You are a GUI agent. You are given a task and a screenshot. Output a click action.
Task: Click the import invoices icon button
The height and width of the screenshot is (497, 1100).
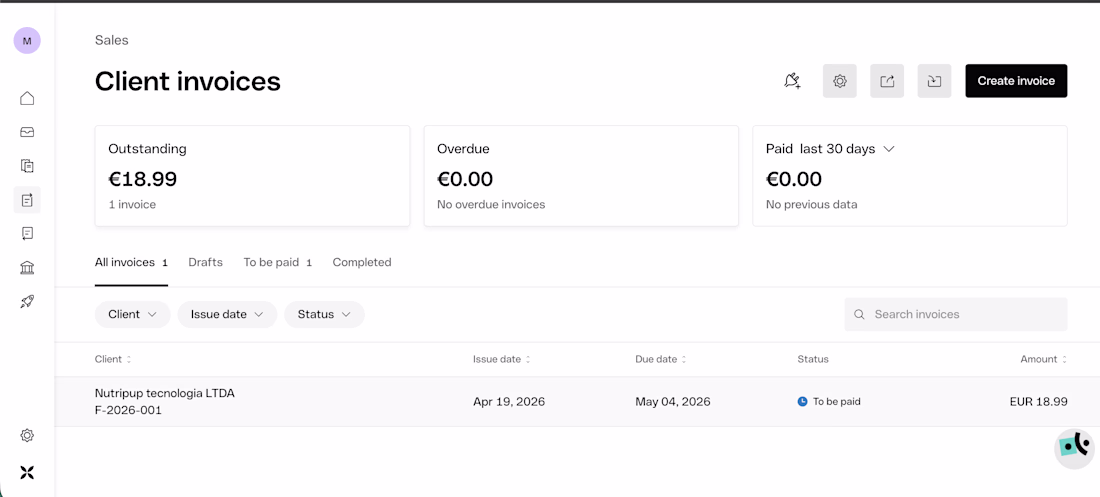[934, 81]
